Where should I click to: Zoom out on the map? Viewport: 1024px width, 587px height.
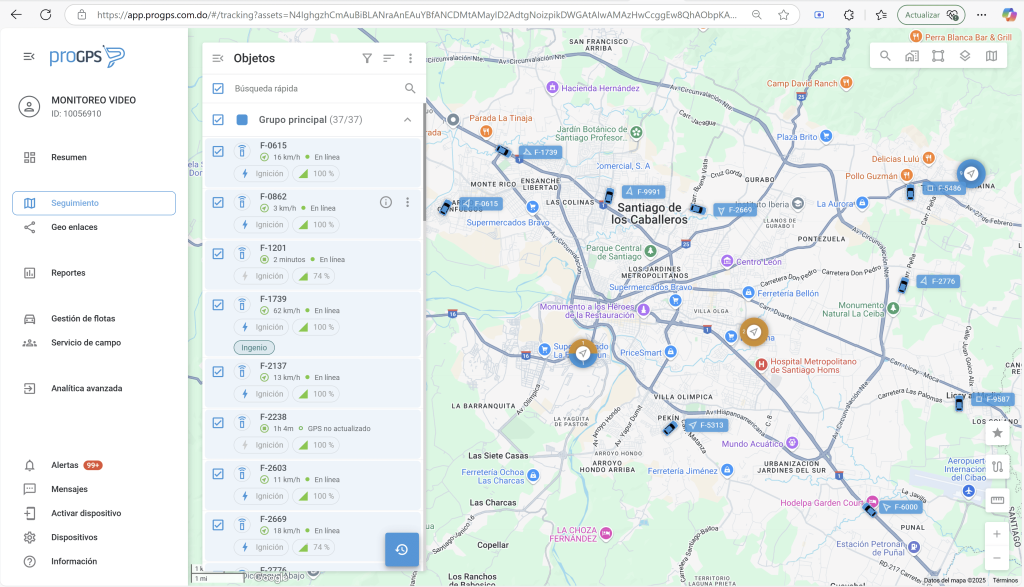tap(997, 558)
